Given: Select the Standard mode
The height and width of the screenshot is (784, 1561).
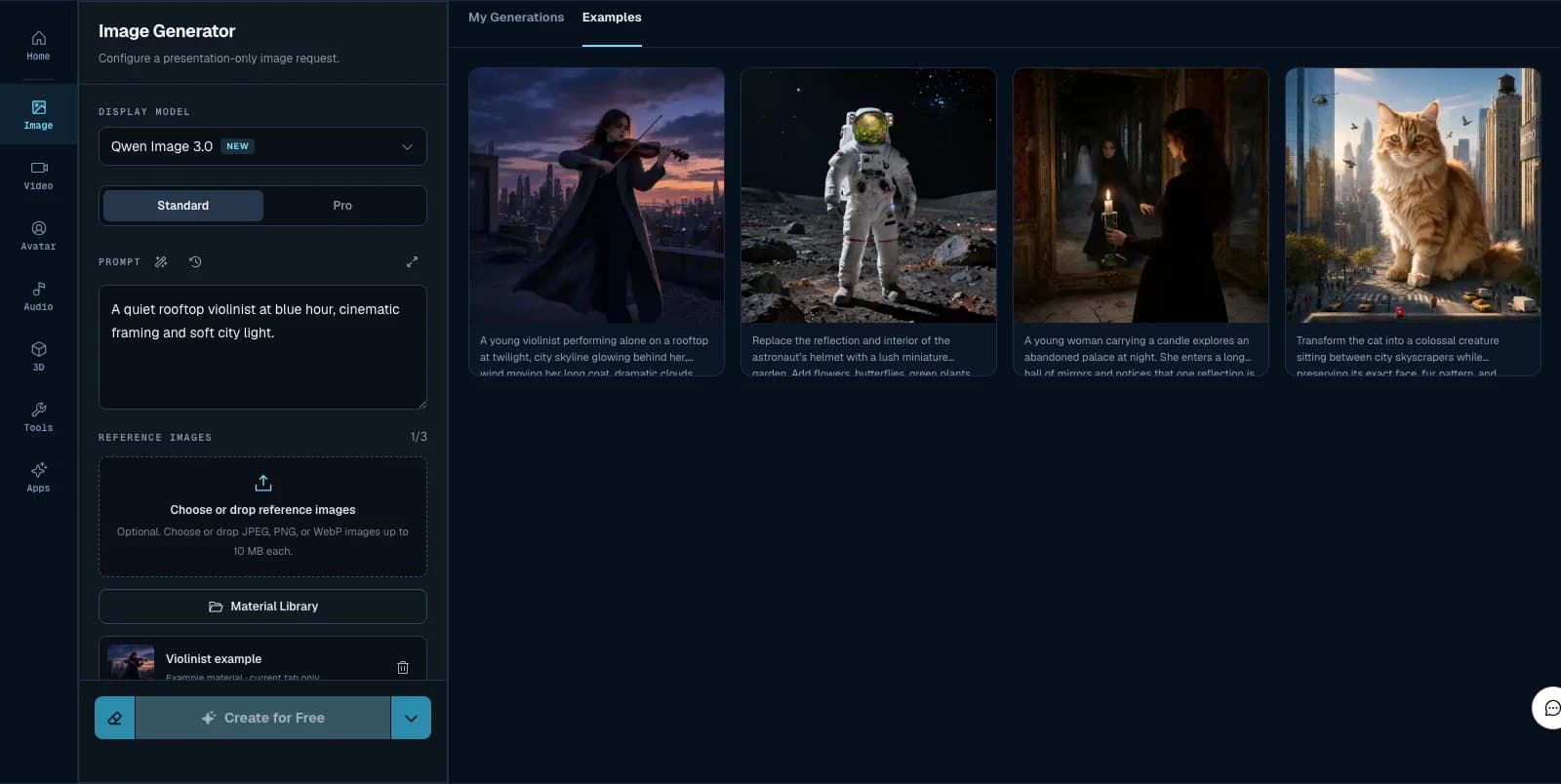Looking at the screenshot, I should 182,206.
